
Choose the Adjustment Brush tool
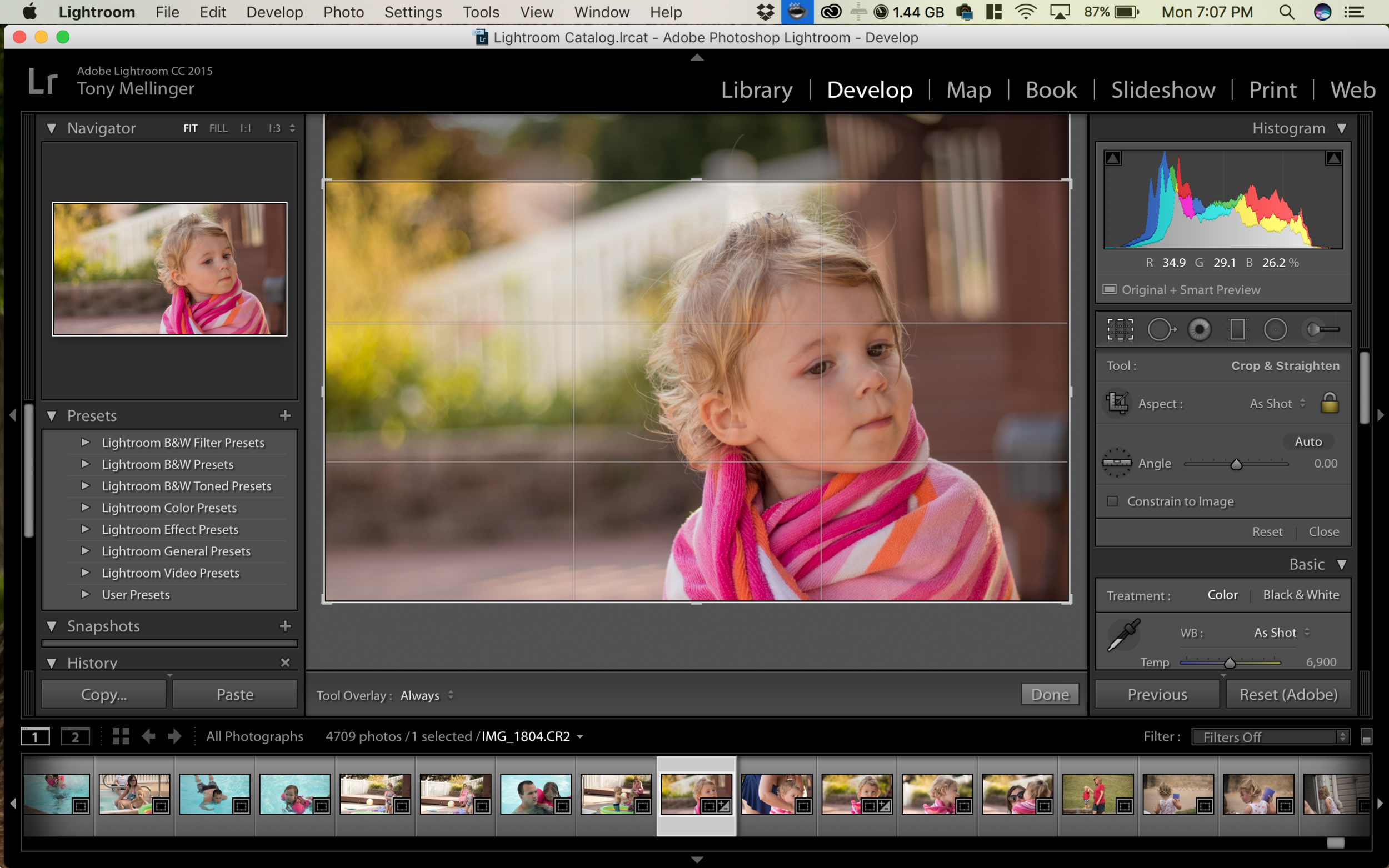pyautogui.click(x=1322, y=329)
